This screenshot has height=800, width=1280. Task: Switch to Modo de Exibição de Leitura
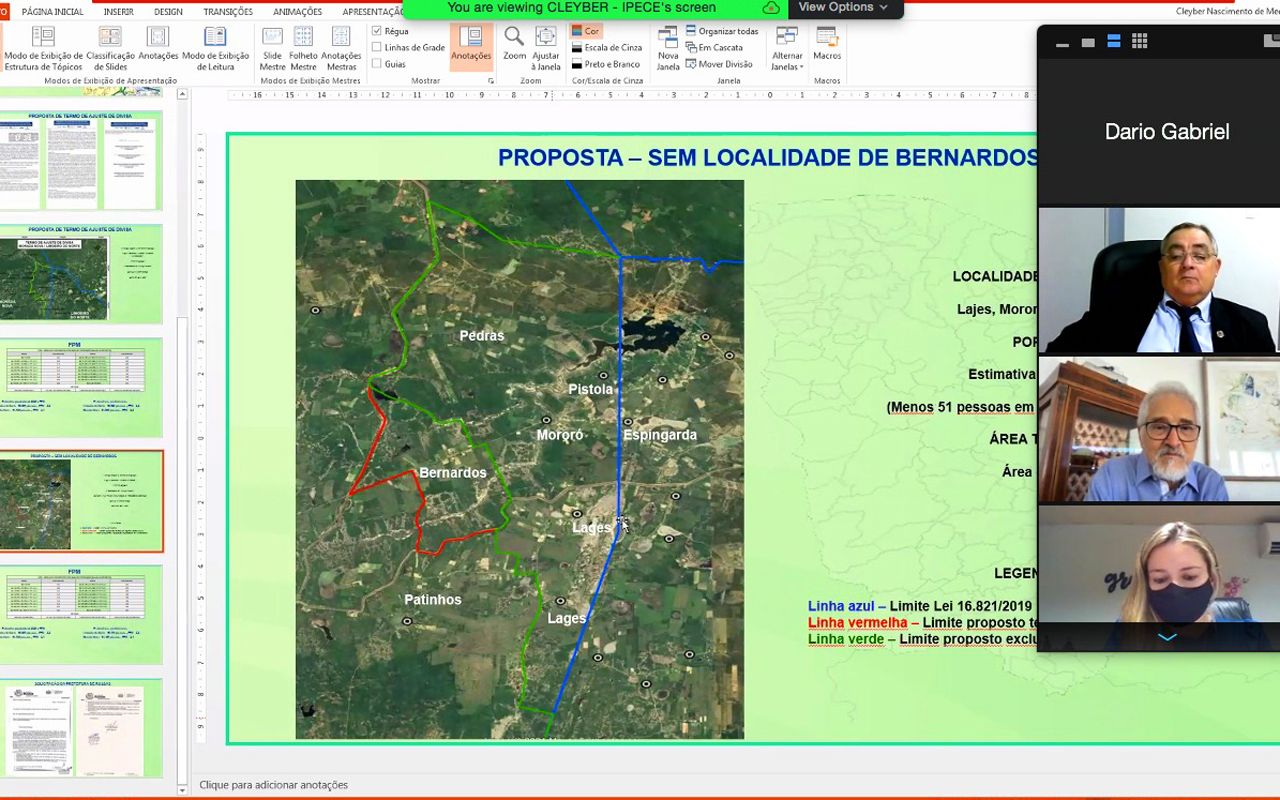(215, 47)
